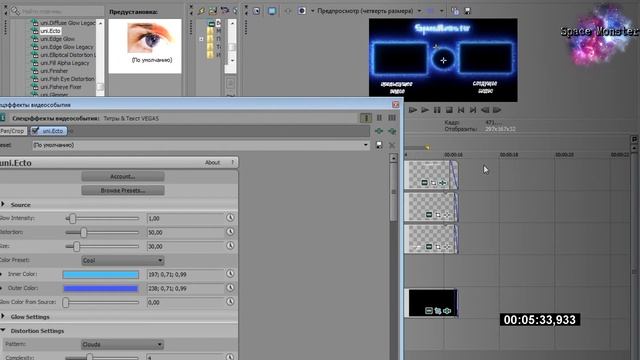The width and height of the screenshot is (640, 360).
Task: Click the Account... button
Action: [x=122, y=176]
